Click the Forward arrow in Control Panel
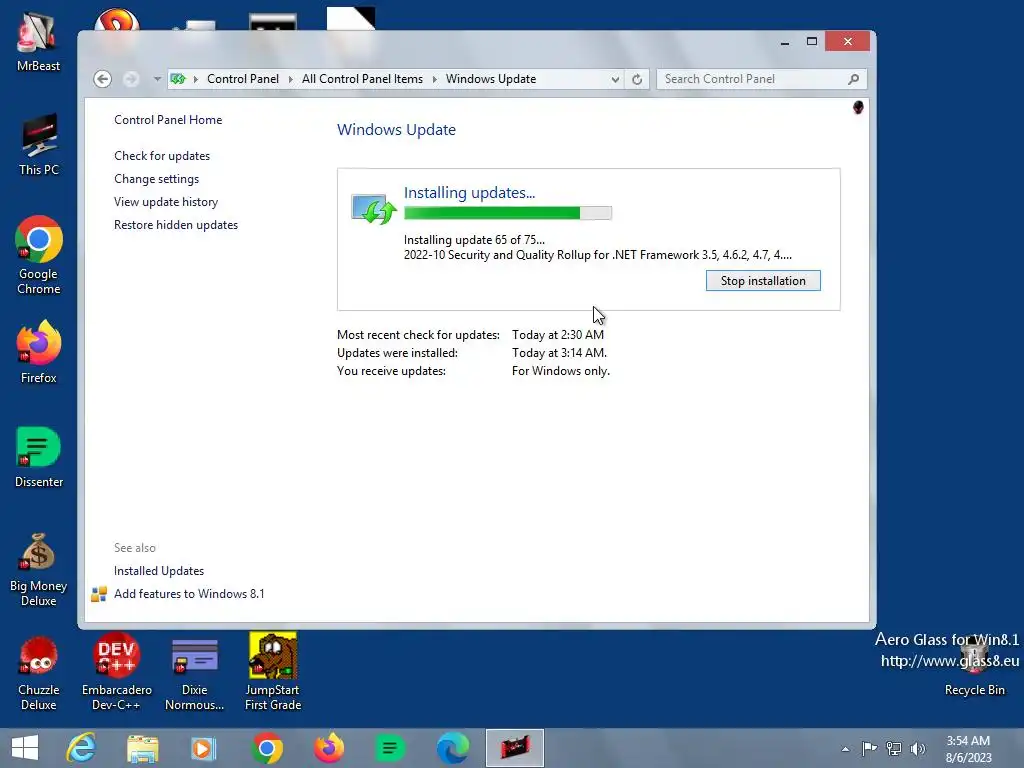Image resolution: width=1024 pixels, height=768 pixels. (131, 79)
